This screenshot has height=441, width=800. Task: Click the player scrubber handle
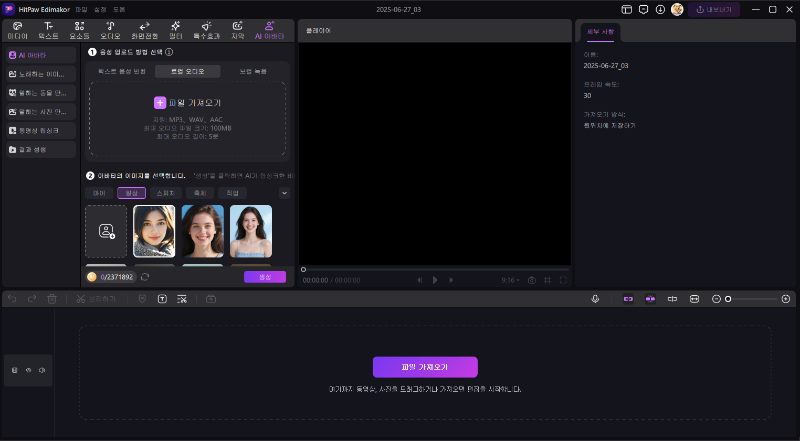pos(304,270)
